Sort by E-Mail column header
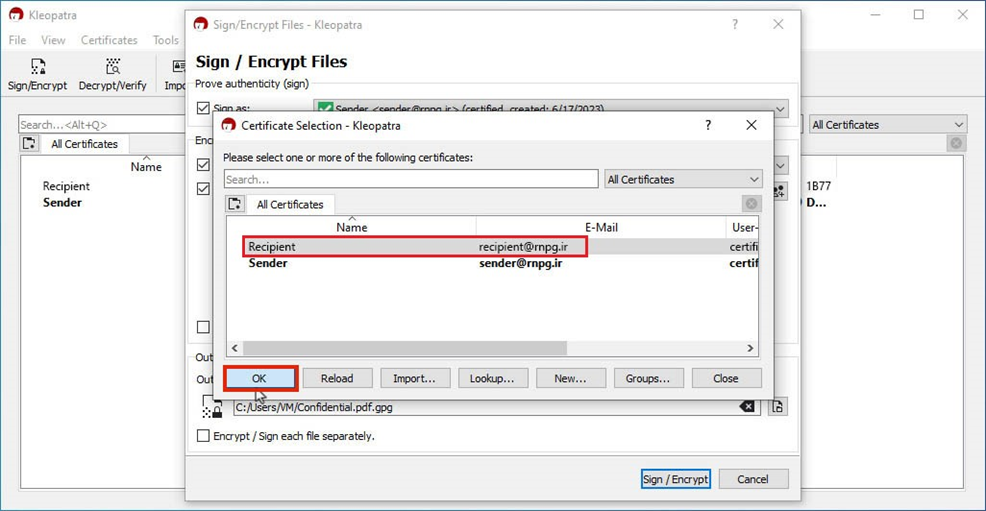The width and height of the screenshot is (986, 511). tap(601, 227)
